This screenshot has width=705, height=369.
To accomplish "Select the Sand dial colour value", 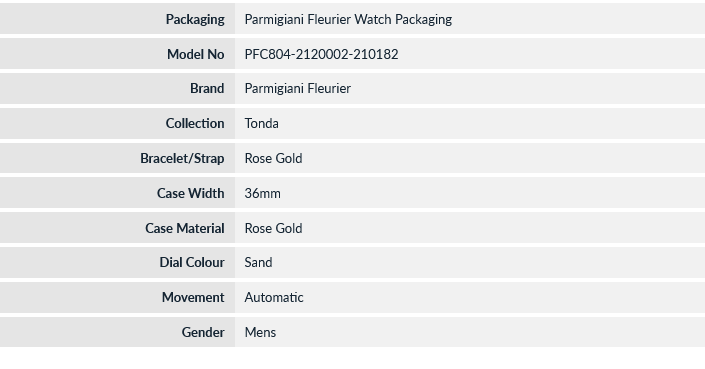I will coord(258,262).
